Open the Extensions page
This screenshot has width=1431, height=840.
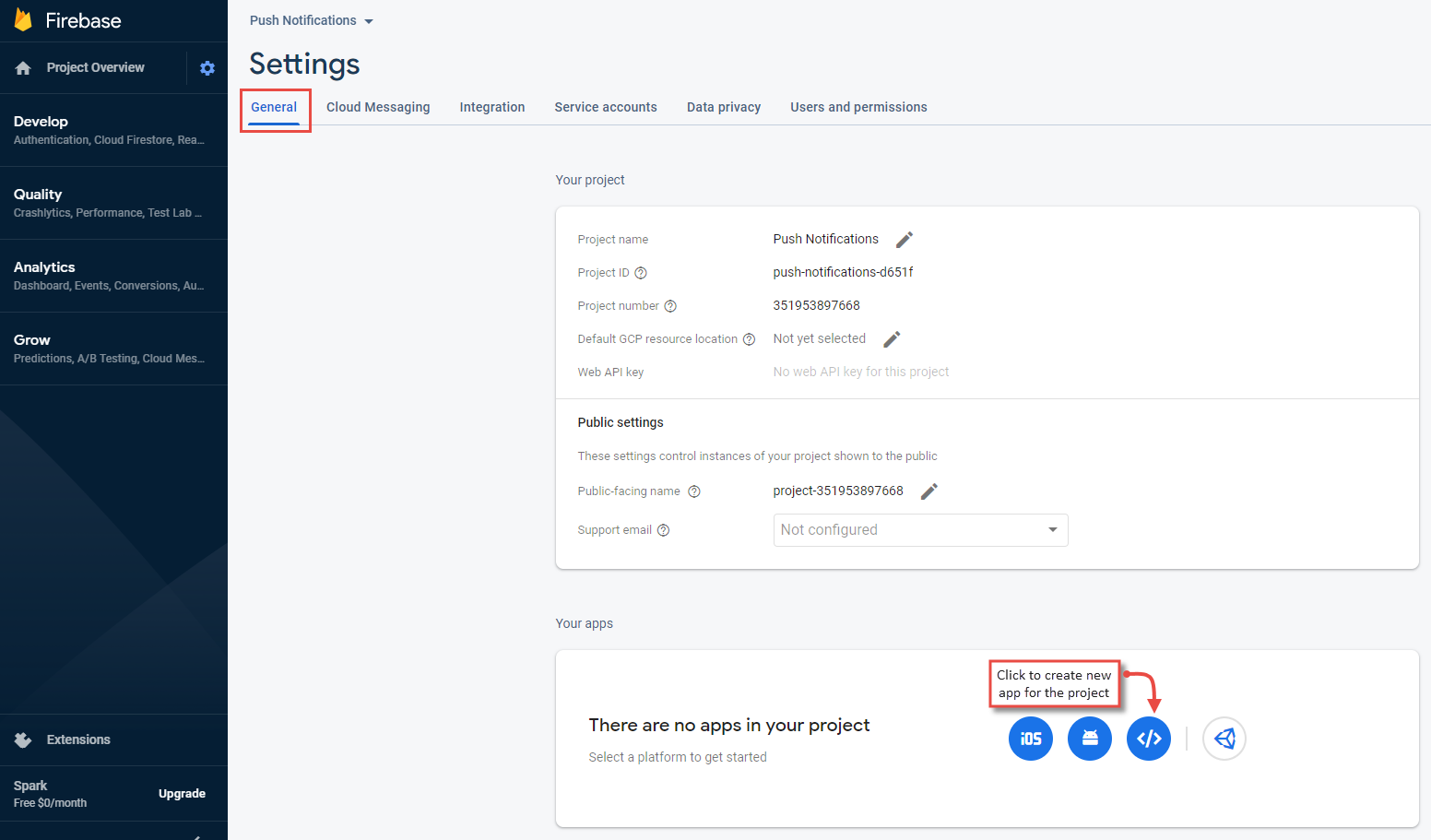[78, 740]
